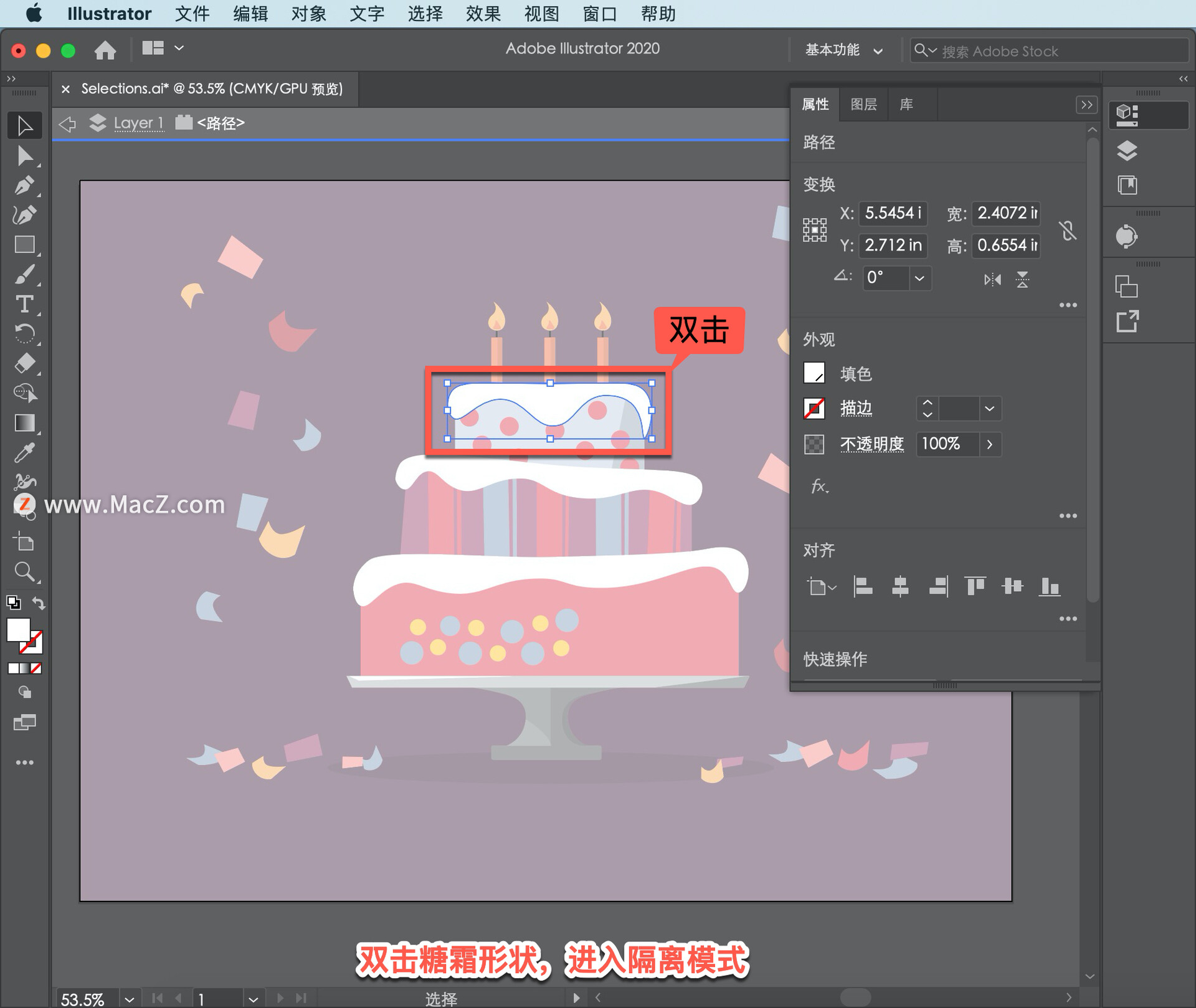
Task: Open the artboard number dropdown
Action: pos(253,999)
